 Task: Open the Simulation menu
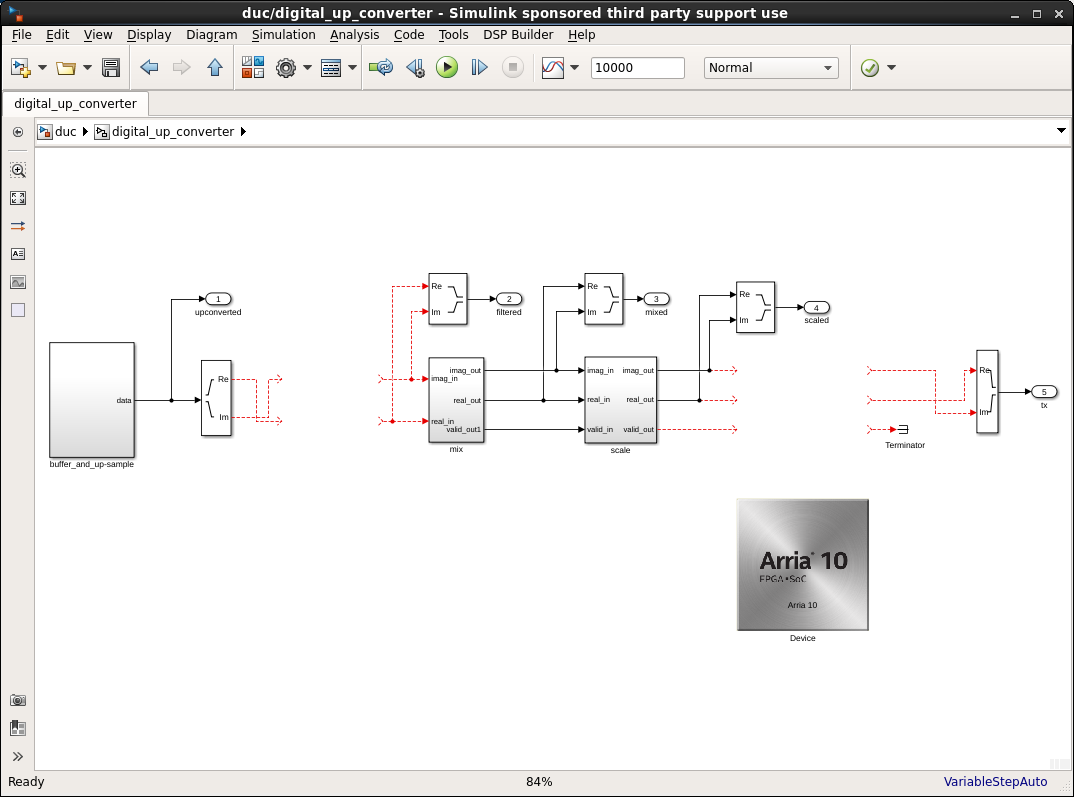pyautogui.click(x=283, y=34)
